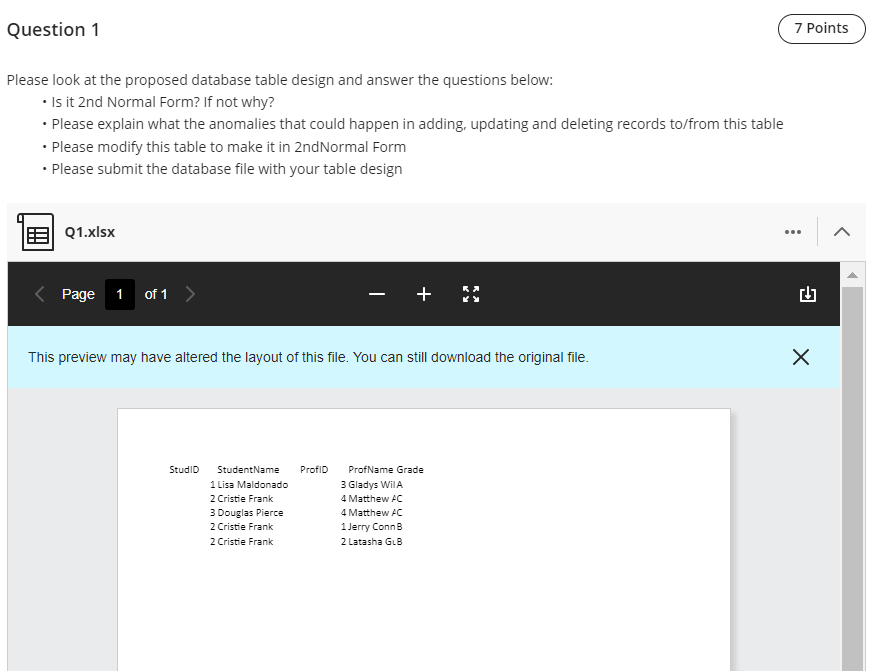Zoom in on the document preview

pos(423,294)
